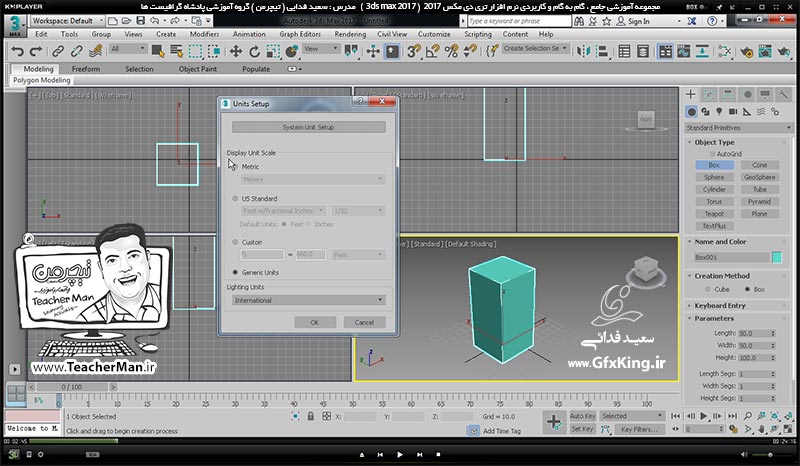Select the Inches default units radio
The height and width of the screenshot is (466, 800).
[308, 224]
